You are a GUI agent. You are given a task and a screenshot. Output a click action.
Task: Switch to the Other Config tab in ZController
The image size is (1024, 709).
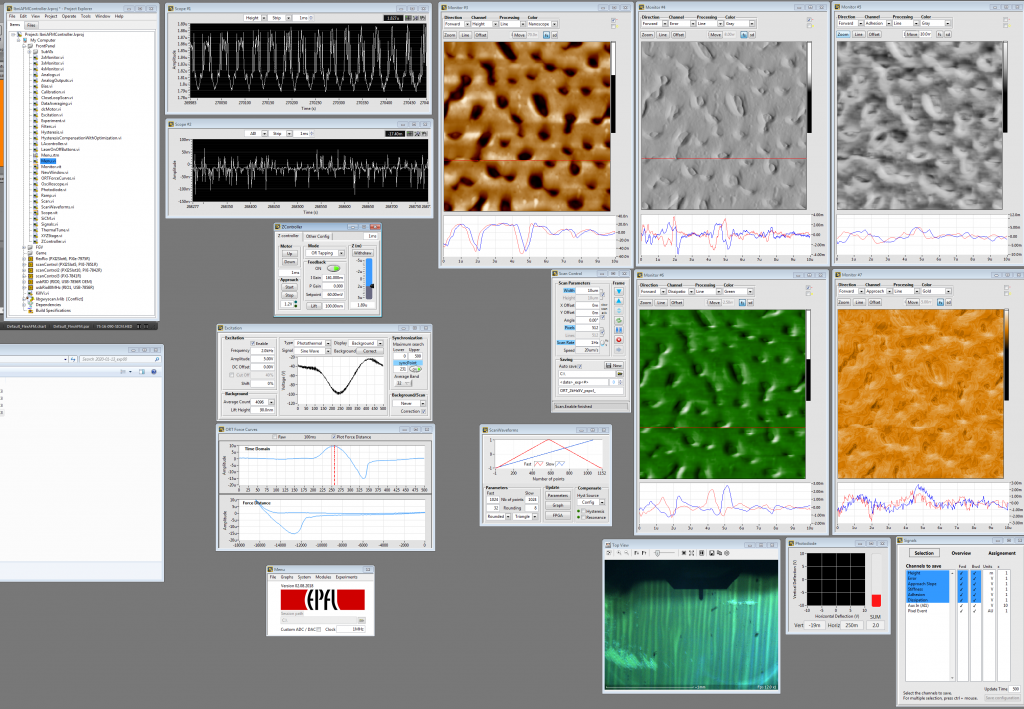coord(317,236)
